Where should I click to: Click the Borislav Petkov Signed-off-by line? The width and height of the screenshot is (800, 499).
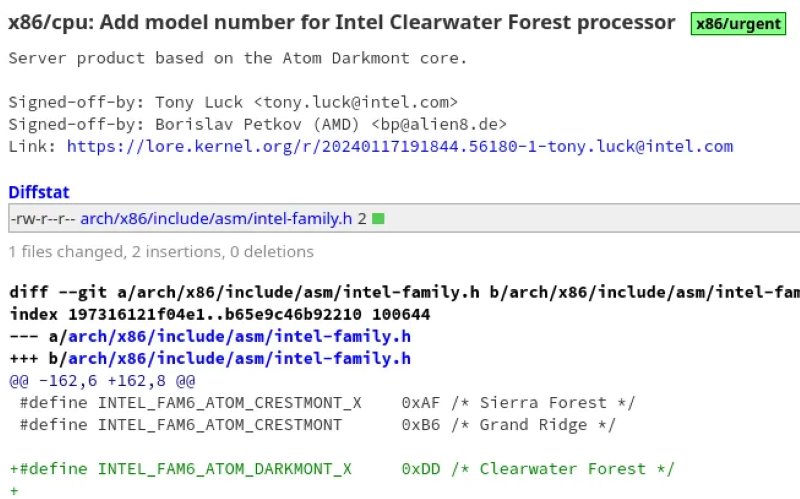(x=258, y=124)
